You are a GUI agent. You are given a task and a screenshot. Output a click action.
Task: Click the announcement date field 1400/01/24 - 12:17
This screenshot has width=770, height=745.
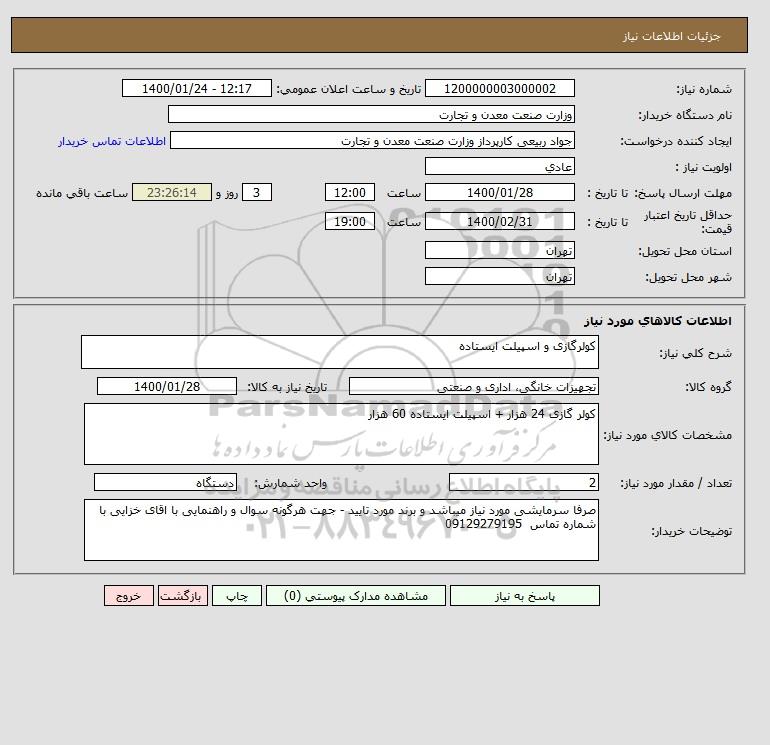(x=197, y=88)
